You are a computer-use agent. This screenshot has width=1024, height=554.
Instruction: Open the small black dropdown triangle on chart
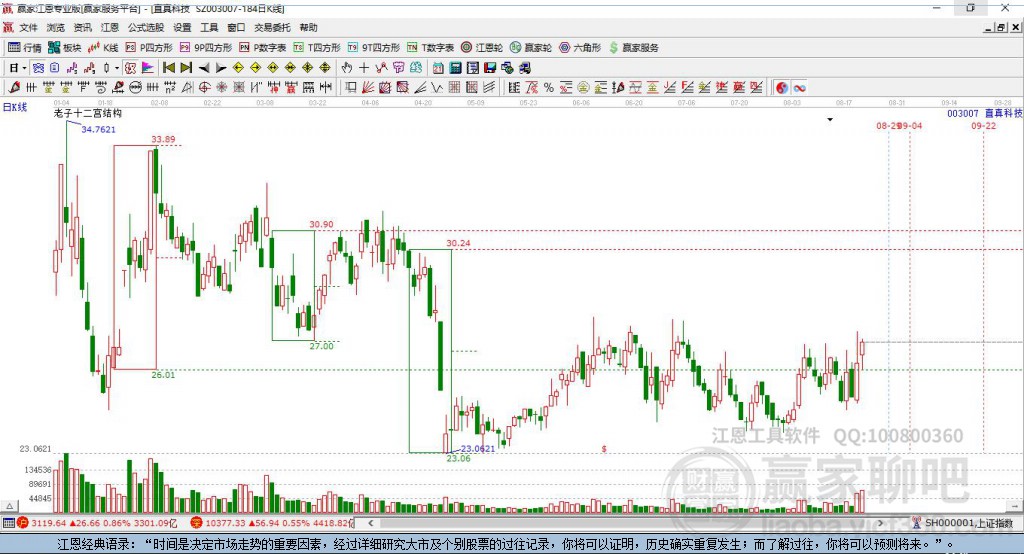(830, 120)
